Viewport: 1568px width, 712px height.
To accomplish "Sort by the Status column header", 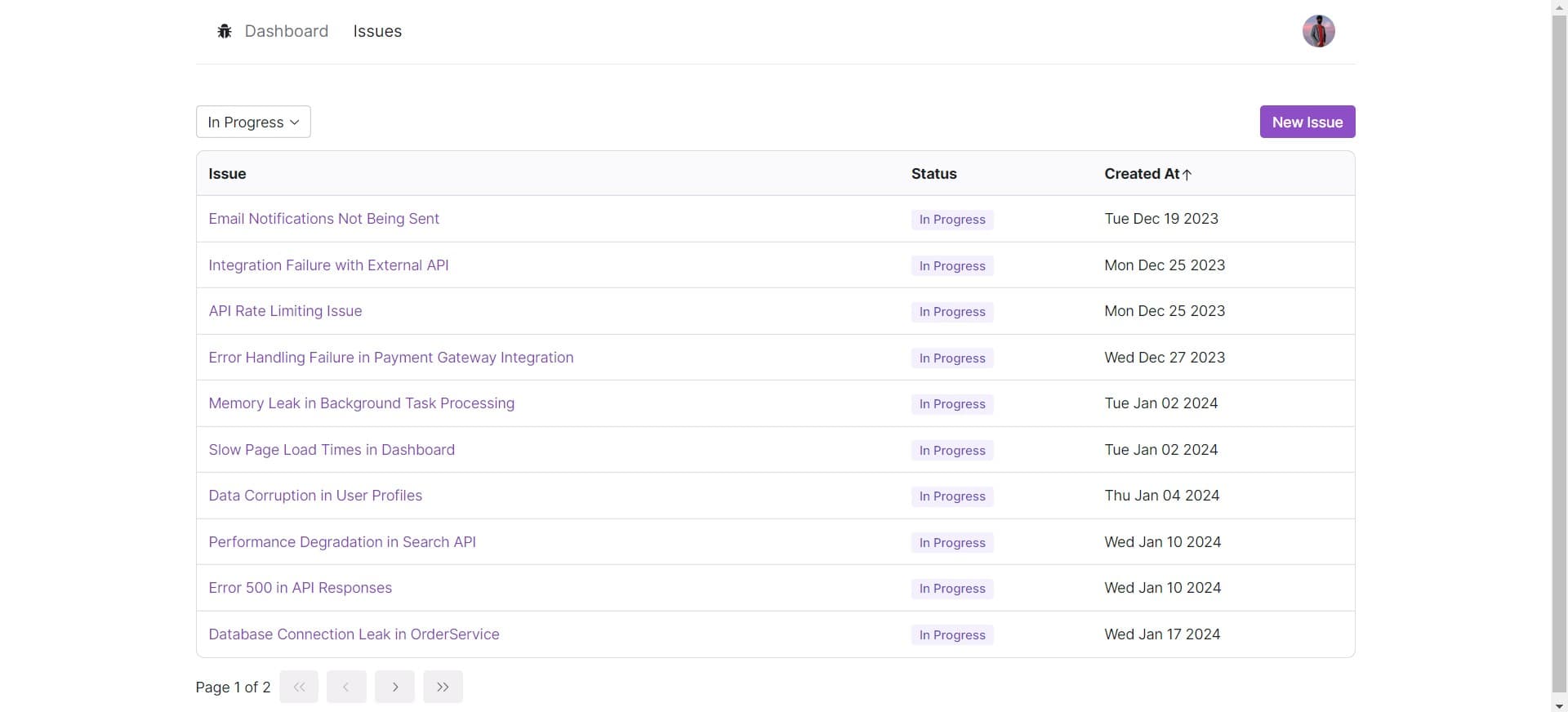I will point(933,174).
